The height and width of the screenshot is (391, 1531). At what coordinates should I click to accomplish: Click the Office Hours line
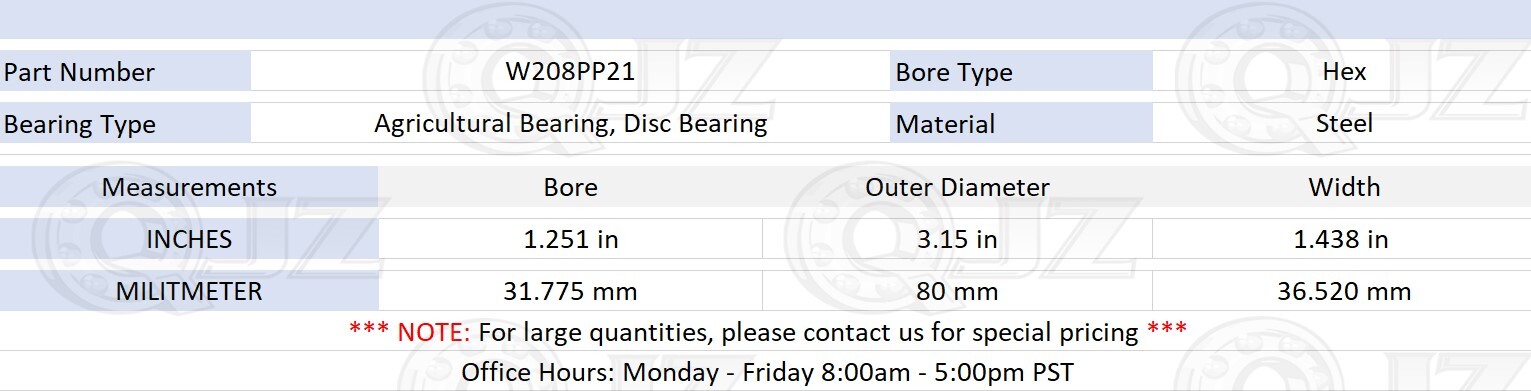tap(767, 373)
